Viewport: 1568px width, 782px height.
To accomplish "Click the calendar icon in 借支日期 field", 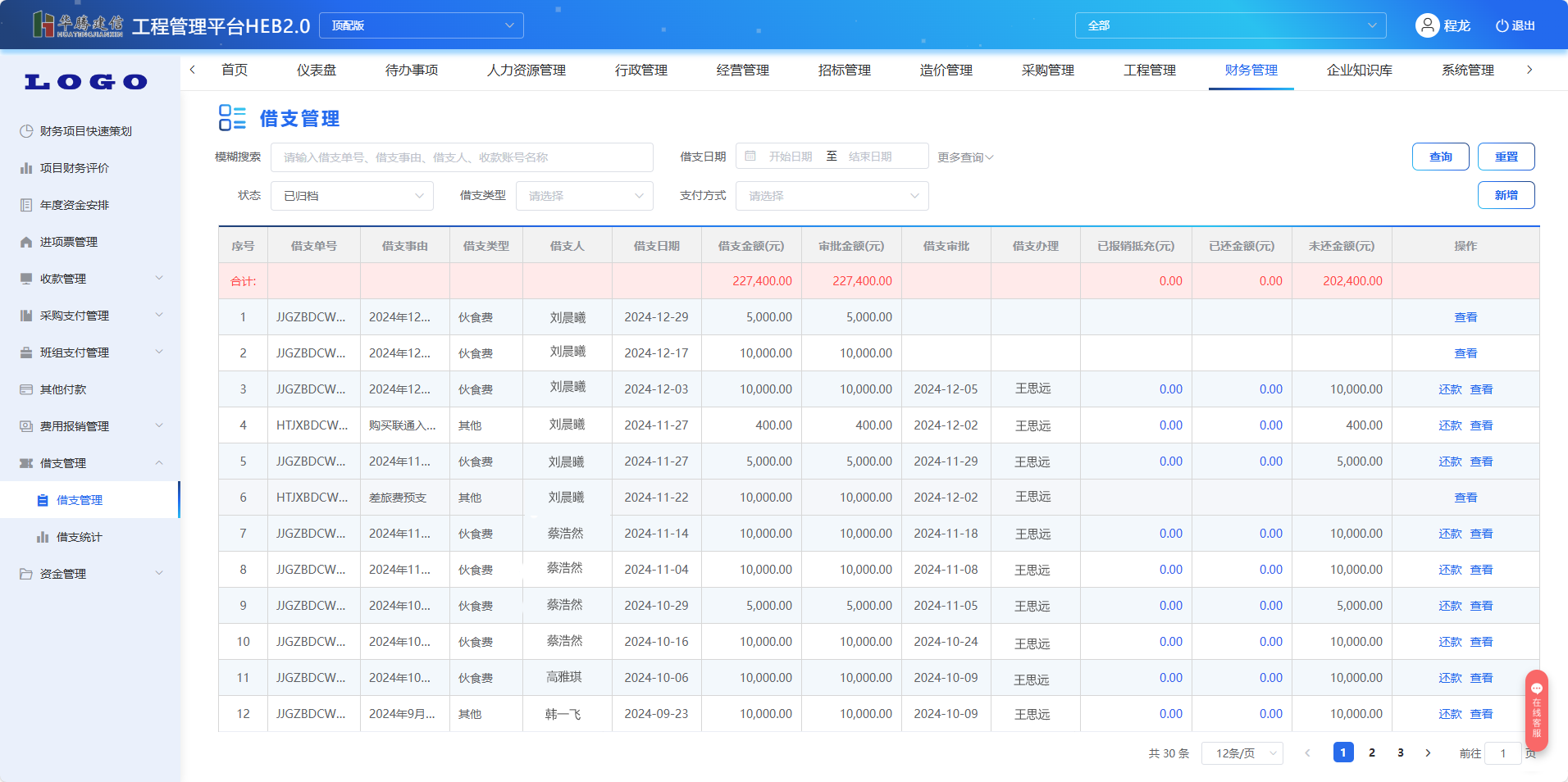I will [750, 156].
